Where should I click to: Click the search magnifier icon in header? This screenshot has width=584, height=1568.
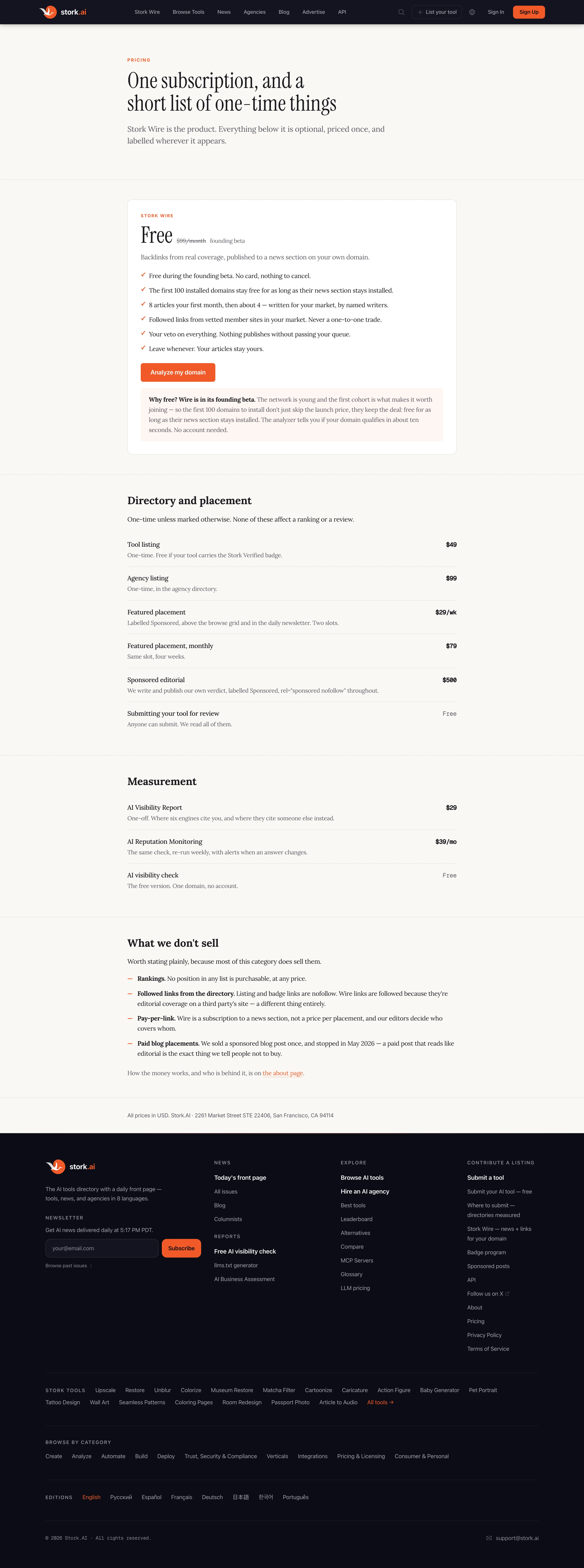(401, 12)
